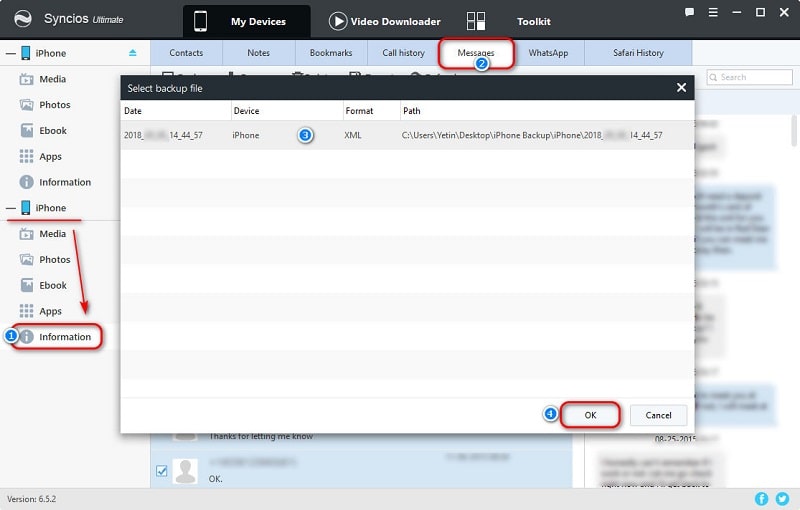
Task: Click the contact avatar beside OK. message
Action: pos(185,471)
